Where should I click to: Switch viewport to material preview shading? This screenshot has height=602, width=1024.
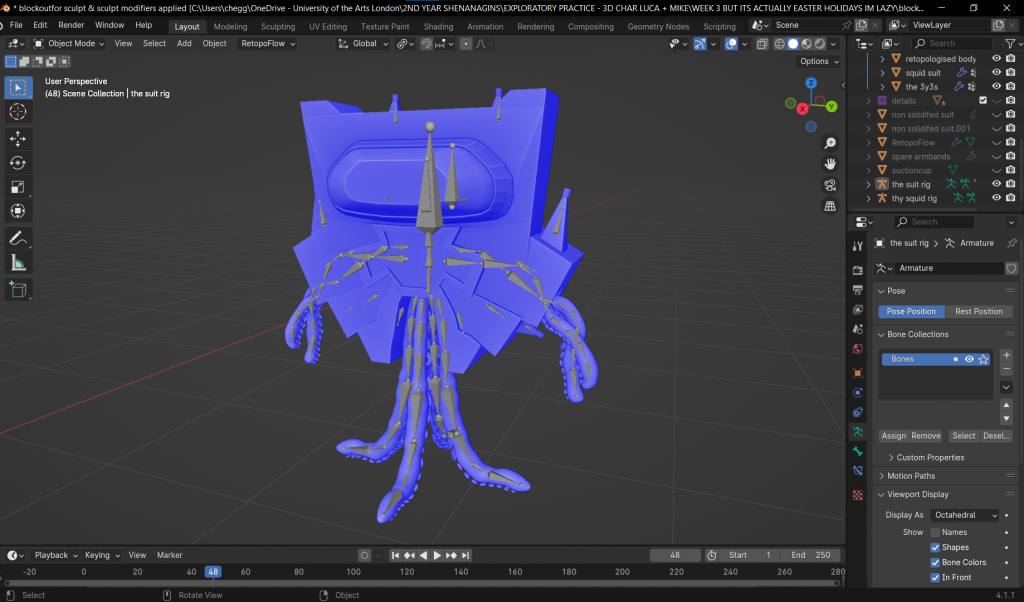coord(807,44)
